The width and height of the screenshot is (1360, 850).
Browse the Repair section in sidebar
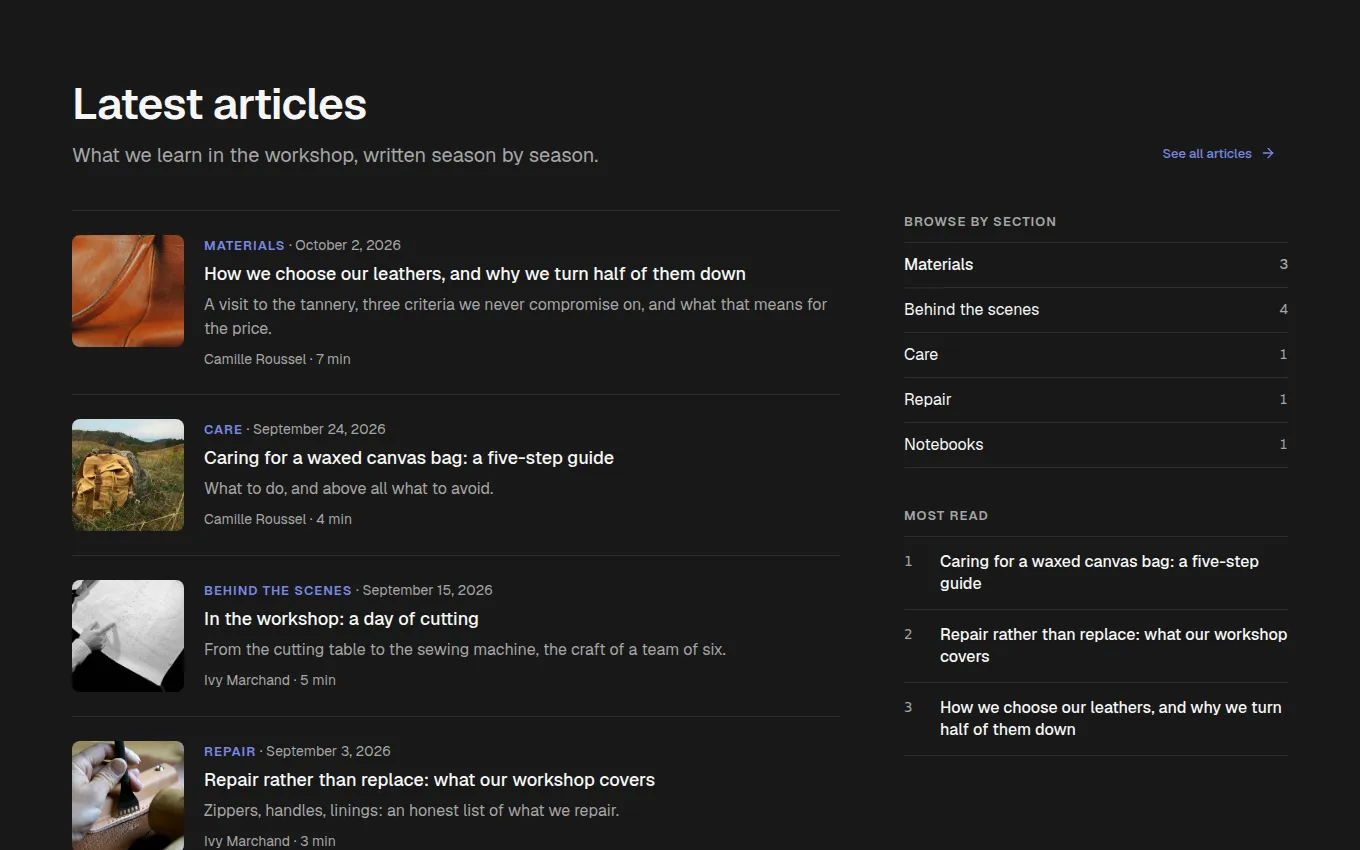pyautogui.click(x=1096, y=400)
